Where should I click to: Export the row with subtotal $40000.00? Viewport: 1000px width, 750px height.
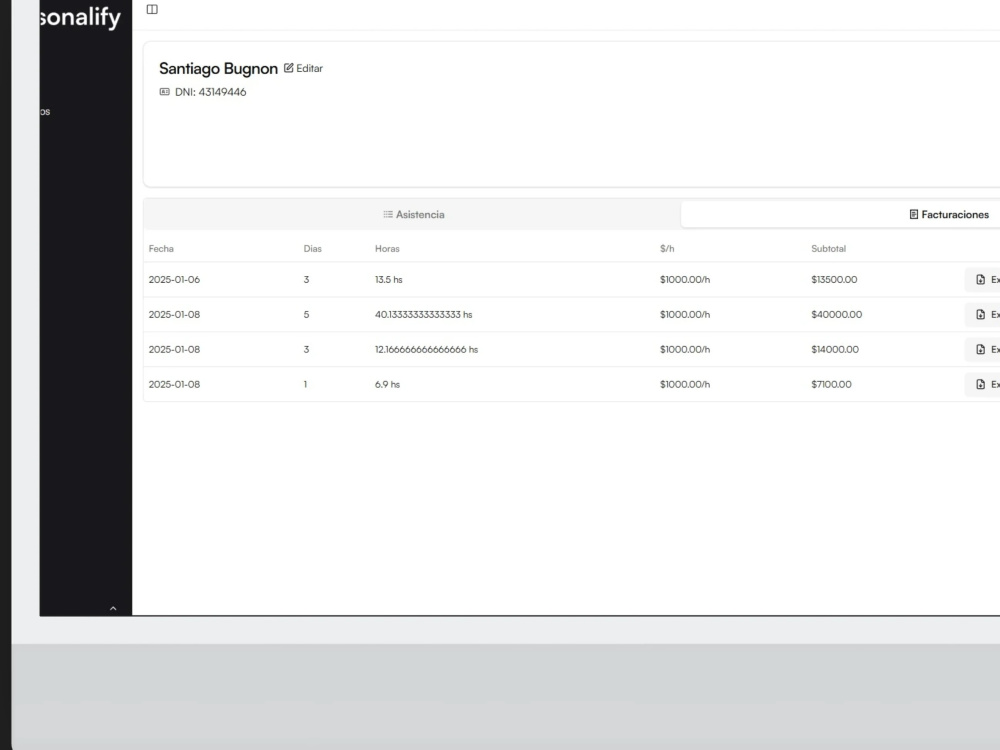click(x=983, y=314)
